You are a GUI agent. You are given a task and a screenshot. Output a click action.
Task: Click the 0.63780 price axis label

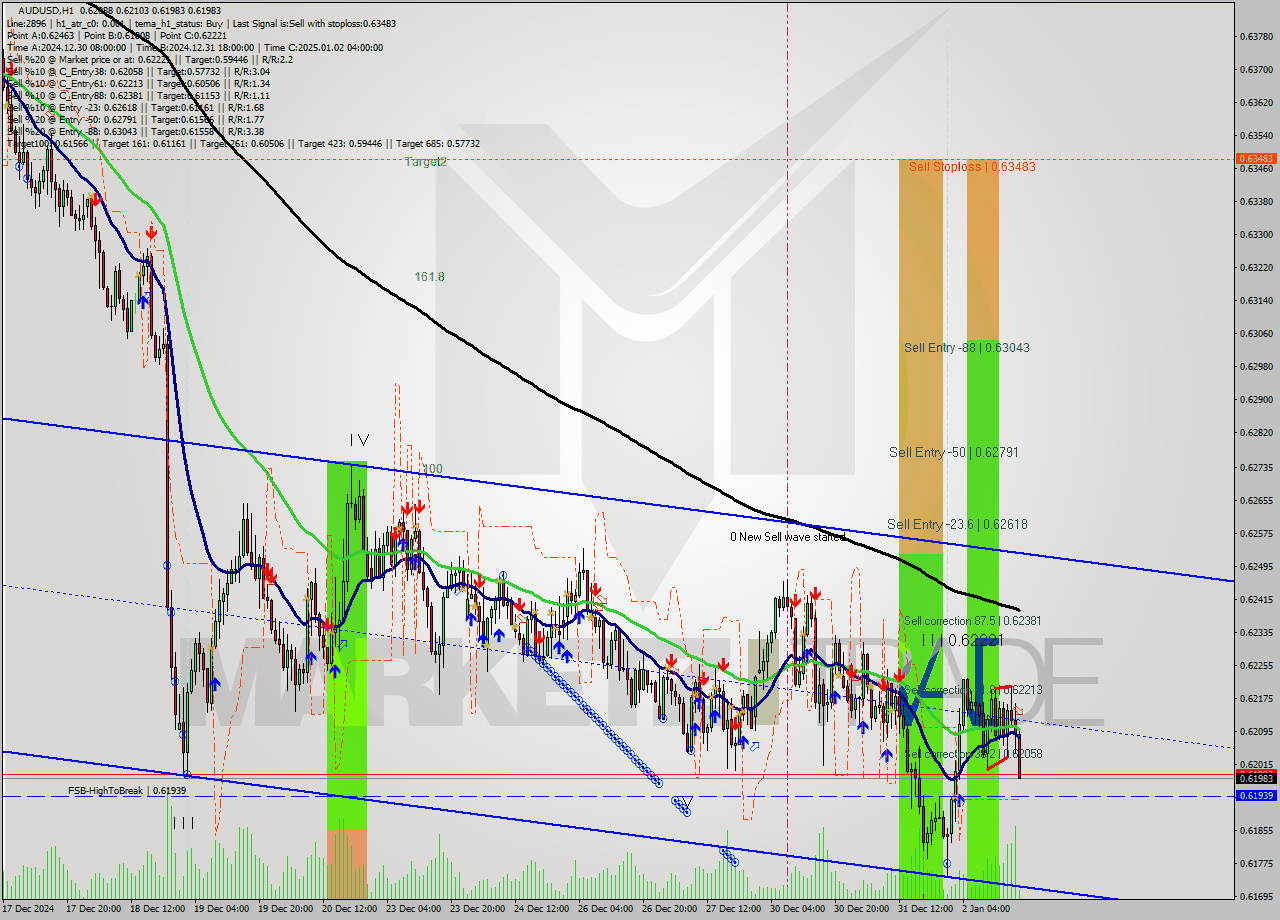pos(1255,37)
